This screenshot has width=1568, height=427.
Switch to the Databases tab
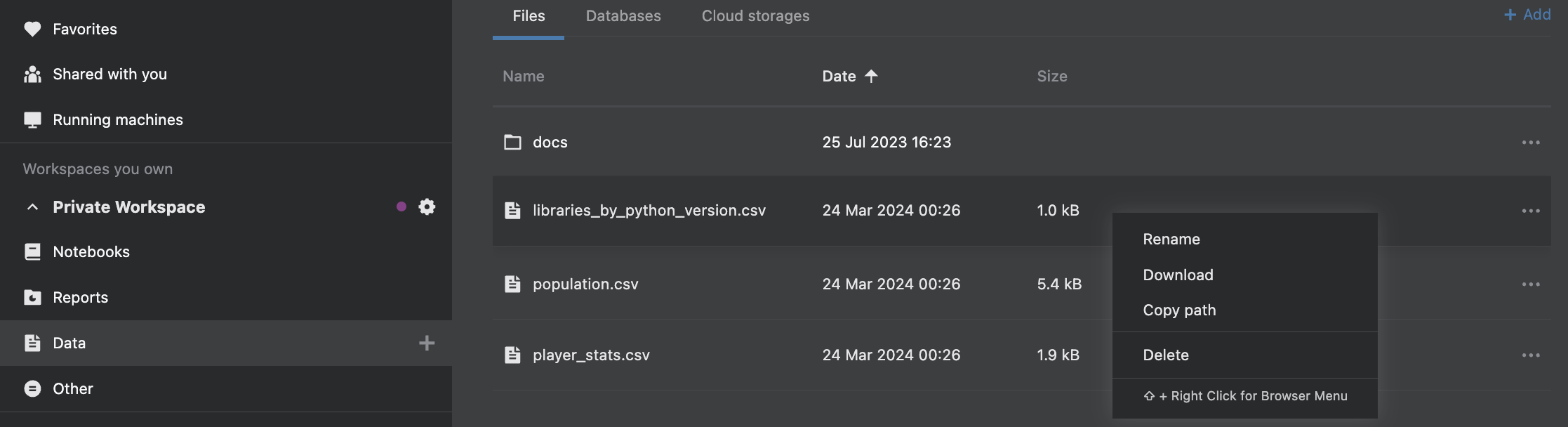[623, 16]
